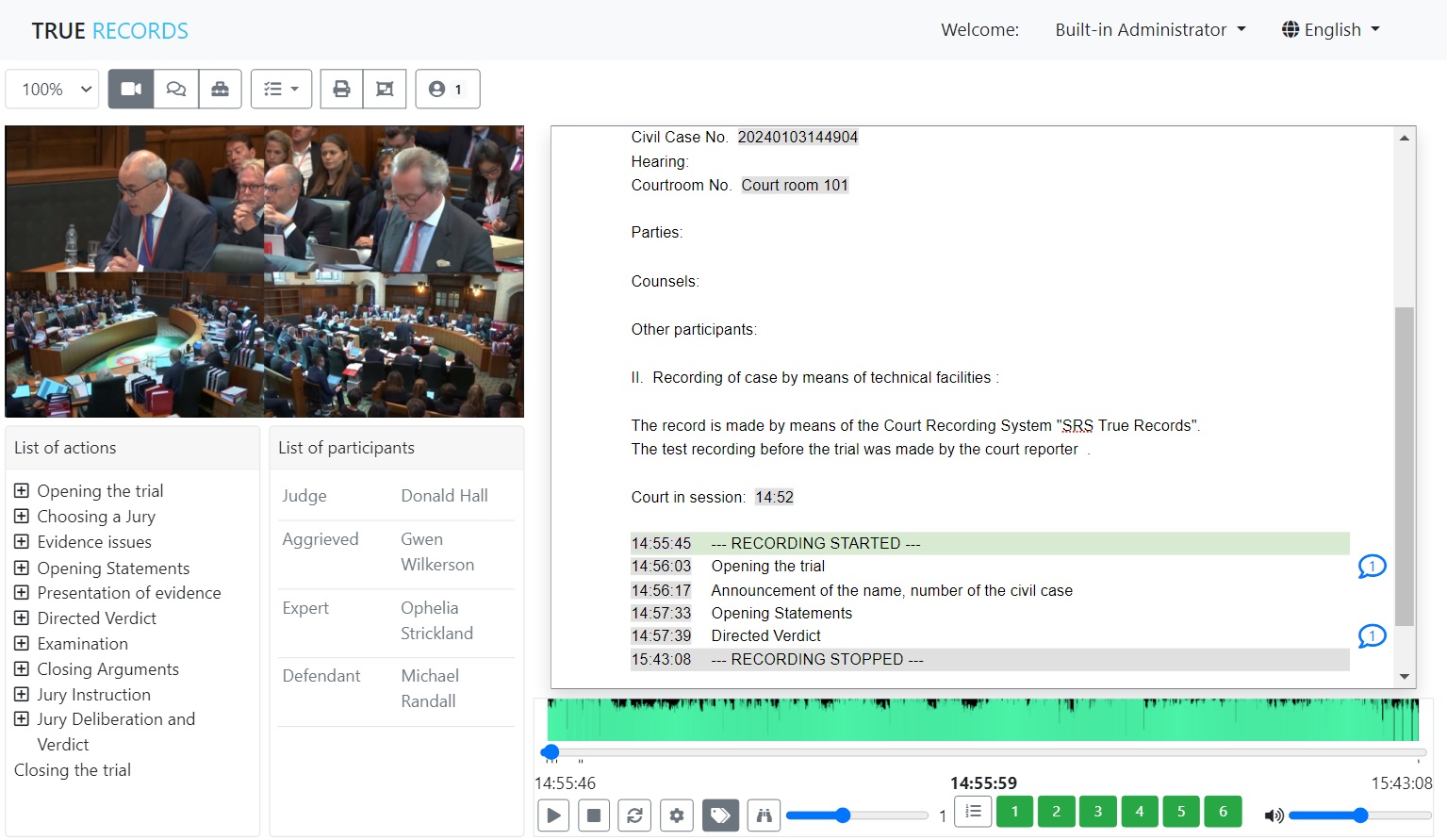Open the channels list menu
This screenshot has height=840, width=1447.
973,811
